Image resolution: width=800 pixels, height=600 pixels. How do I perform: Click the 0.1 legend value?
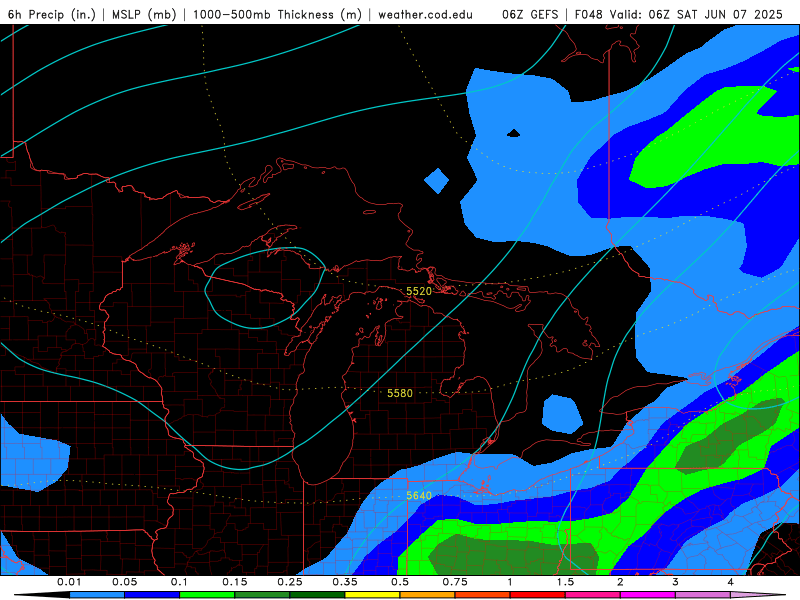pyautogui.click(x=179, y=582)
